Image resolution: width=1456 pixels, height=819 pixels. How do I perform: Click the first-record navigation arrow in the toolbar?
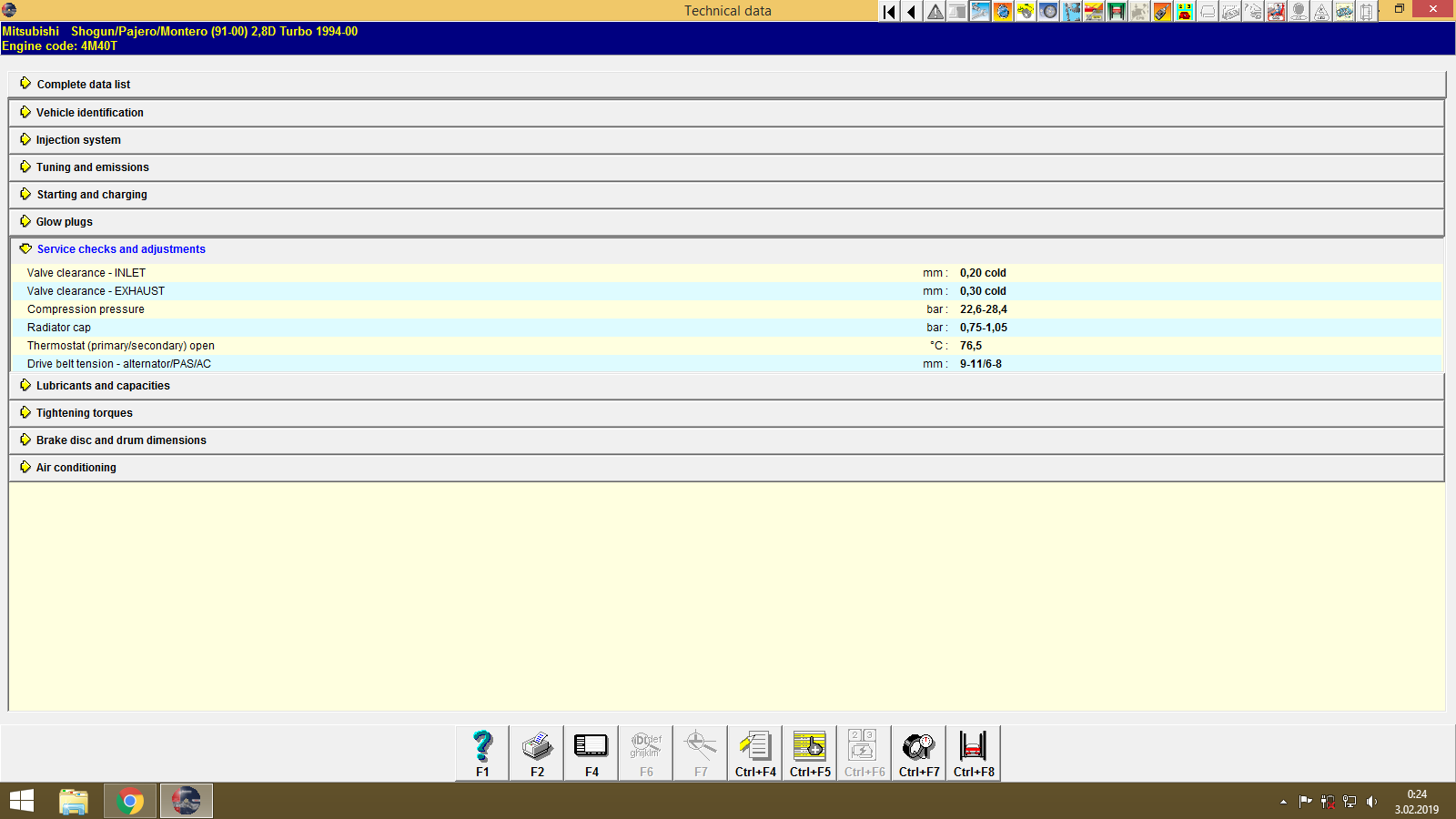888,12
